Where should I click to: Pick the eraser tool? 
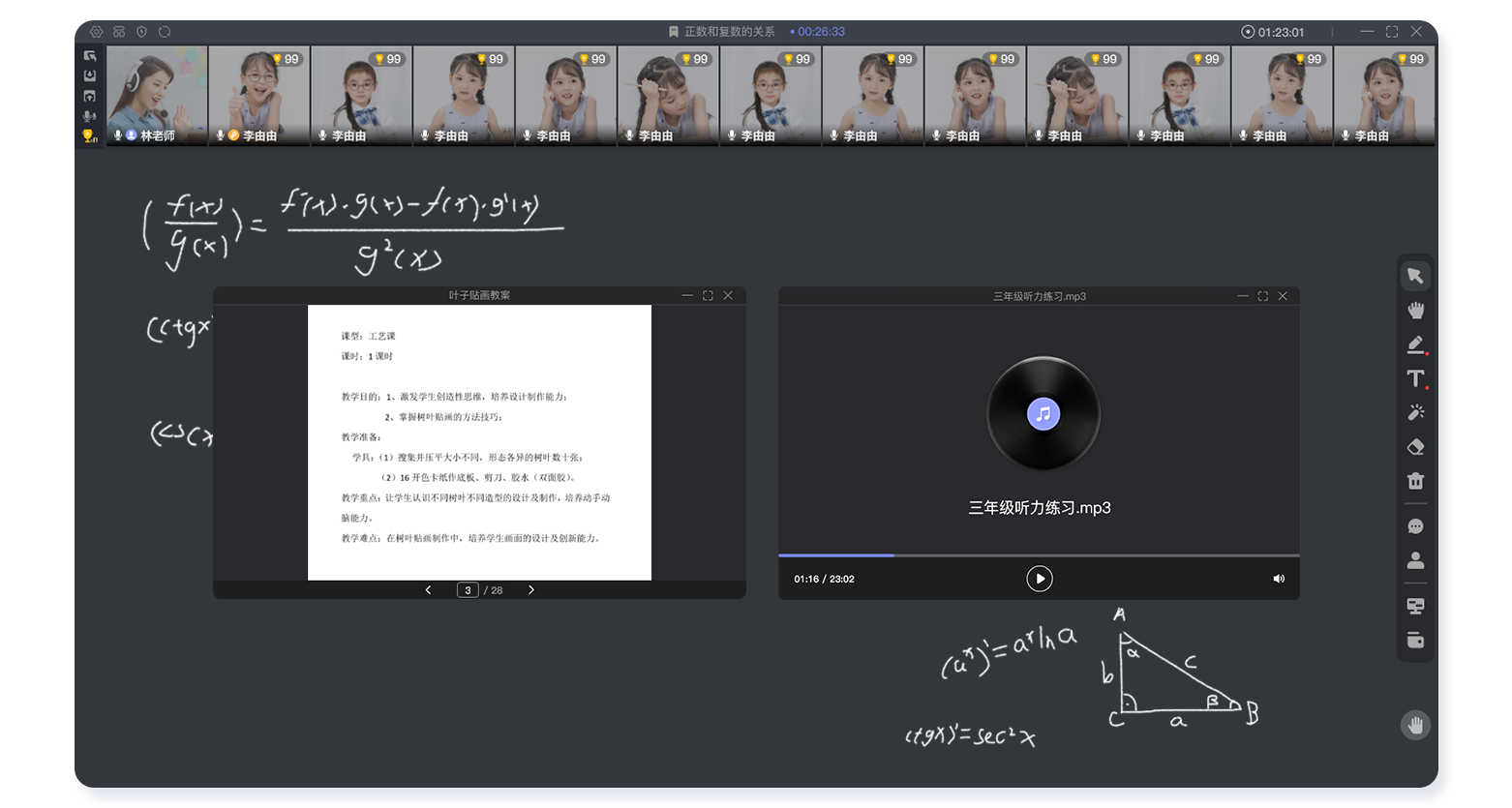click(x=1415, y=447)
